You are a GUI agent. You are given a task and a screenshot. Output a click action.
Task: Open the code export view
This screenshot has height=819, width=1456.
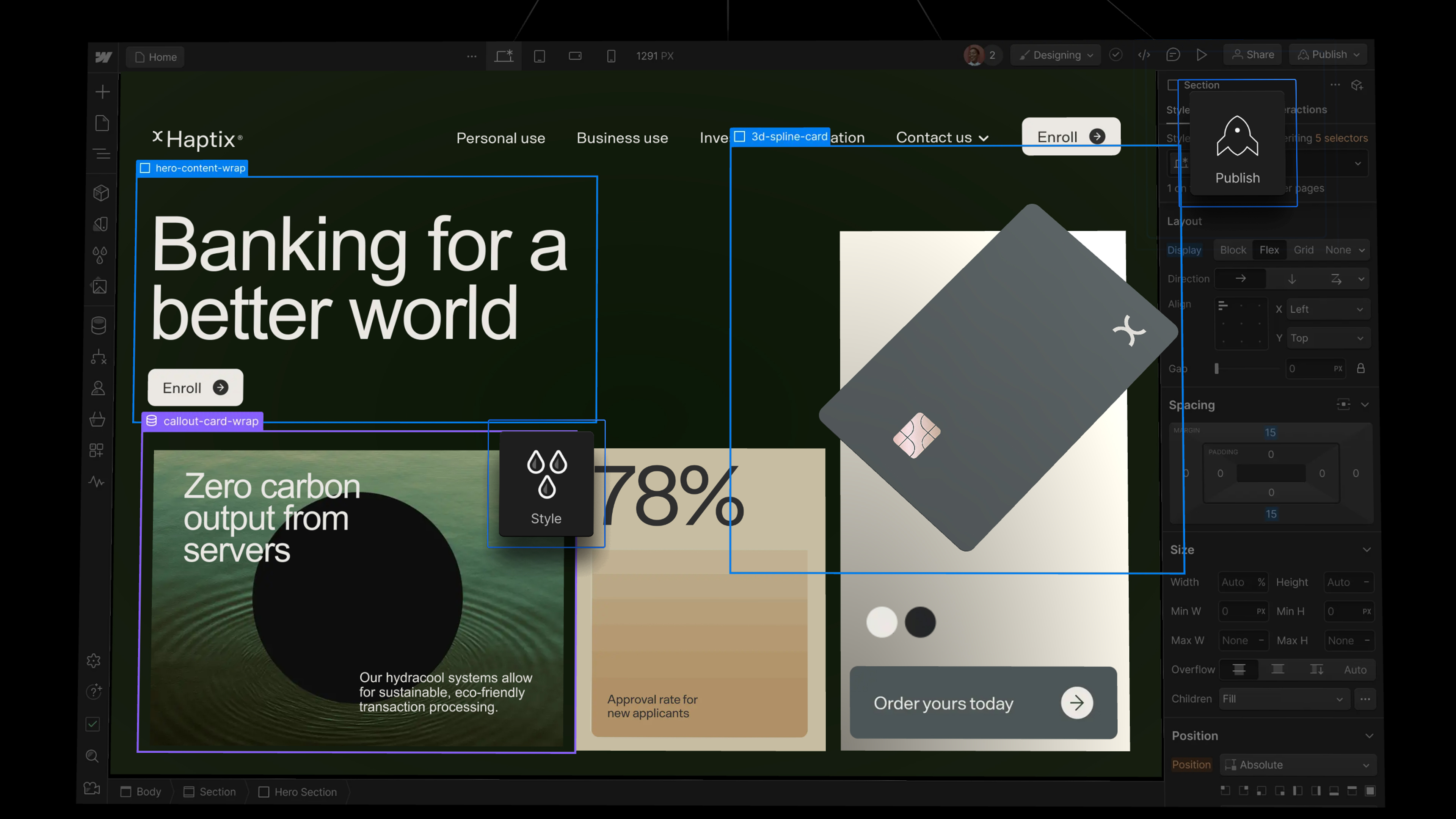[1145, 55]
